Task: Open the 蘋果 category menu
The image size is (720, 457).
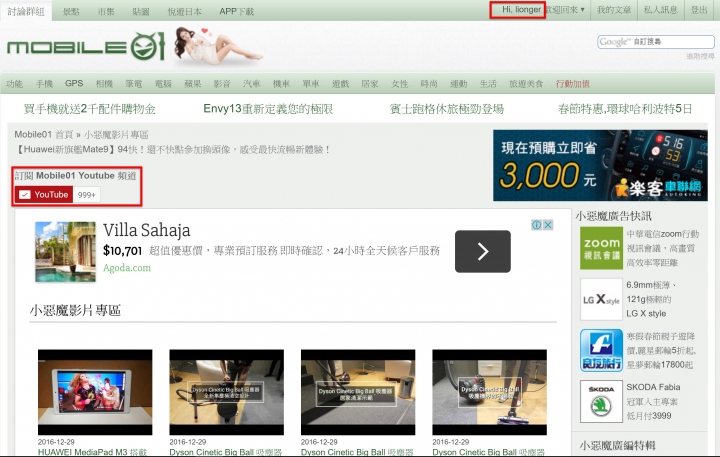Action: coord(192,84)
